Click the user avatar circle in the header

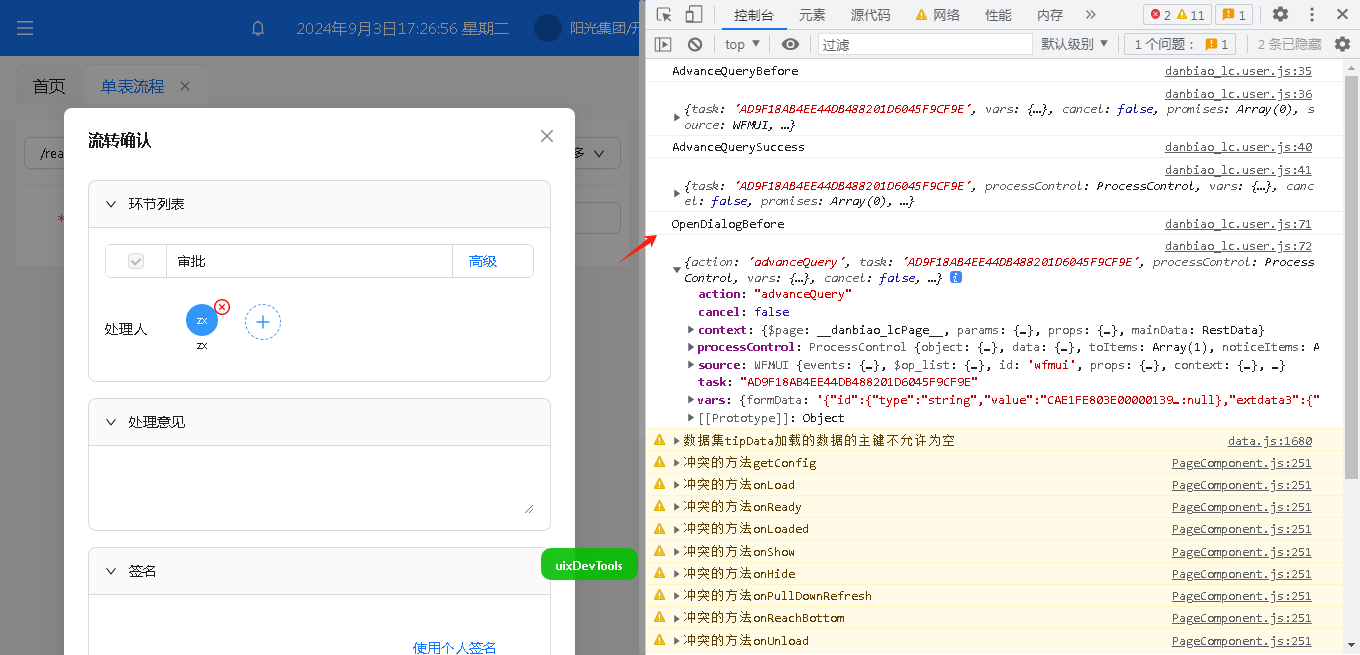(548, 28)
